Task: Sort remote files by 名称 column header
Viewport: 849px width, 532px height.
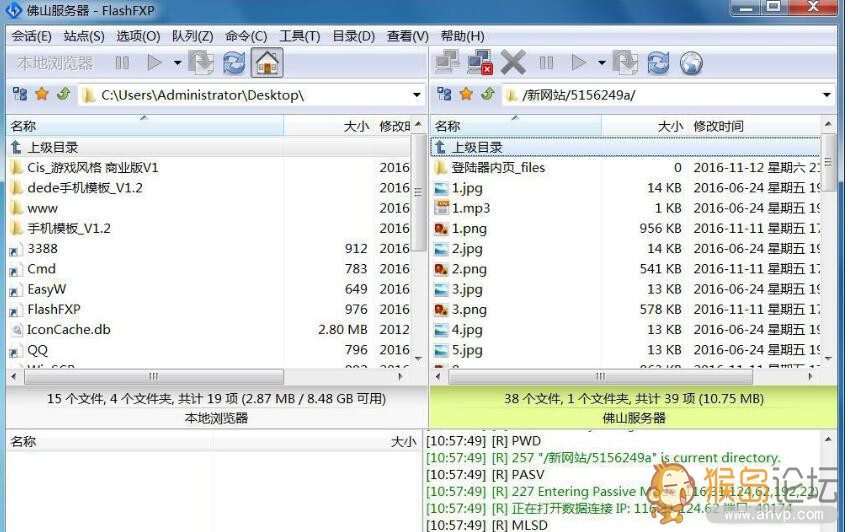Action: [516, 126]
